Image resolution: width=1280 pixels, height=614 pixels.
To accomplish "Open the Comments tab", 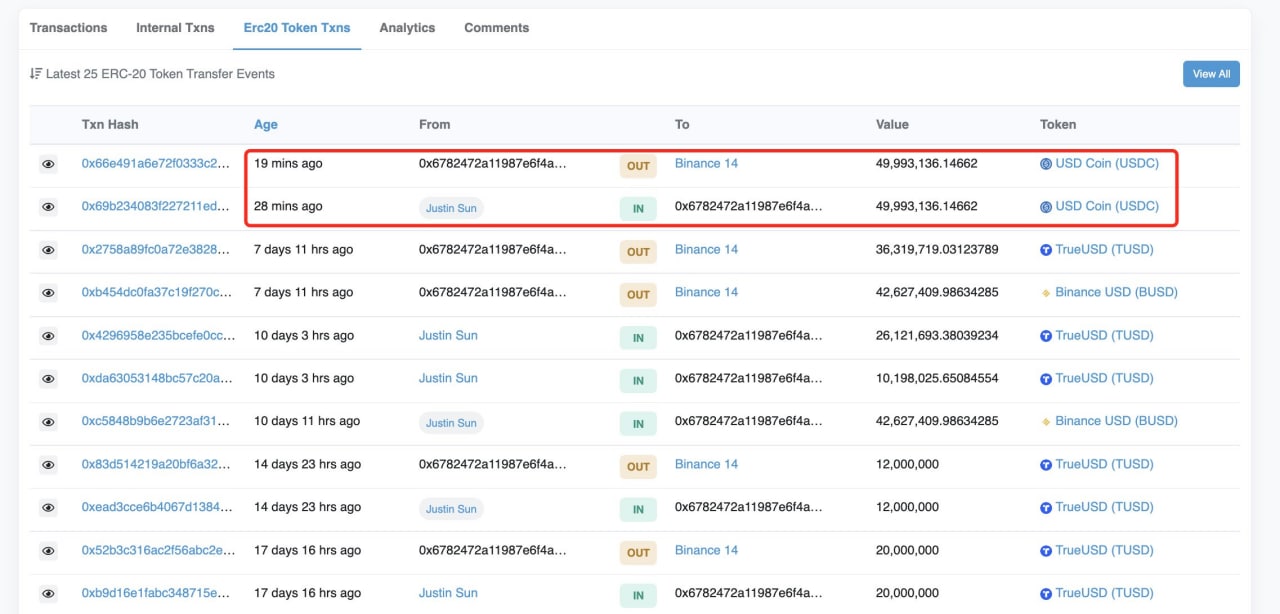I will [x=497, y=28].
